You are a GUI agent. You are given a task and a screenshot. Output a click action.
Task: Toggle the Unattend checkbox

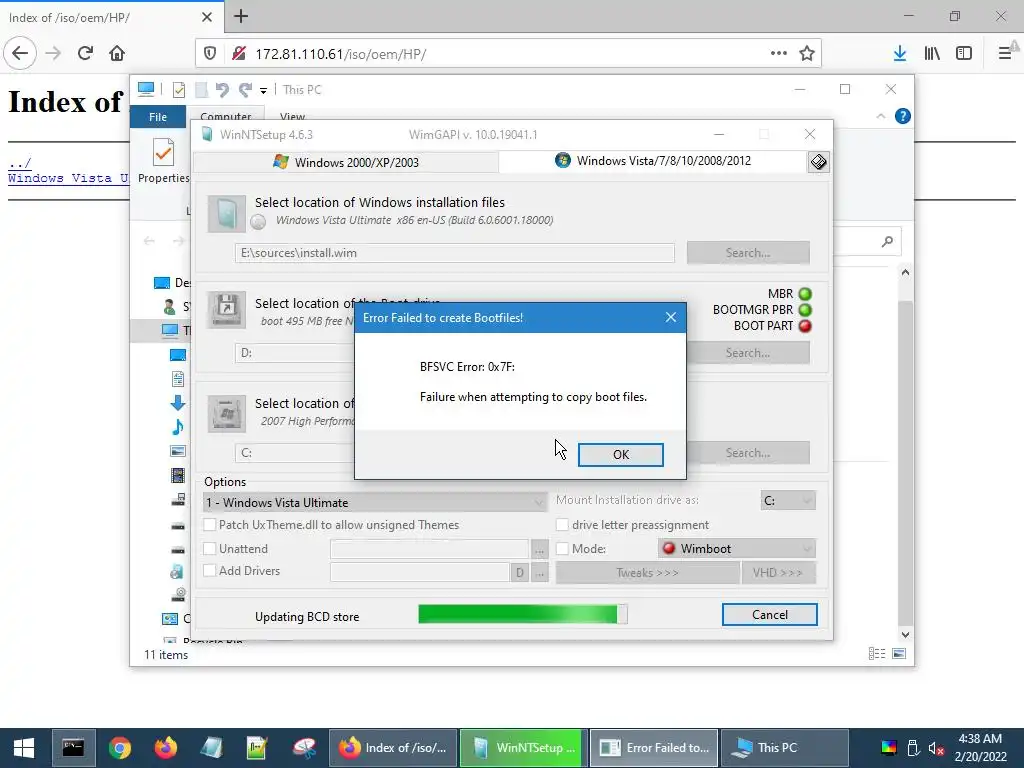pos(210,549)
